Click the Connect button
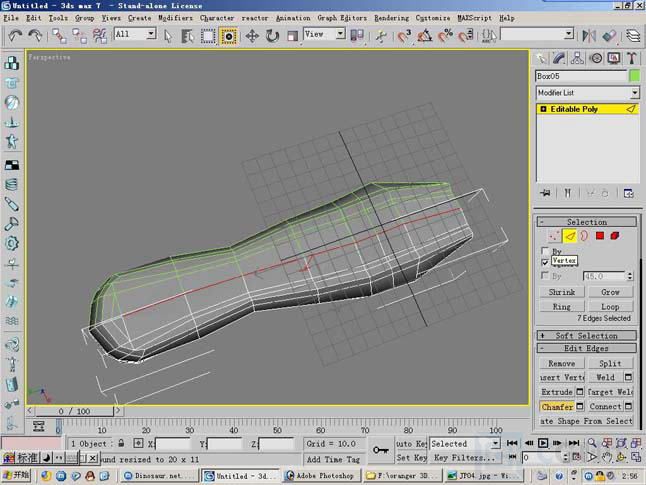The width and height of the screenshot is (646, 485). tap(605, 406)
